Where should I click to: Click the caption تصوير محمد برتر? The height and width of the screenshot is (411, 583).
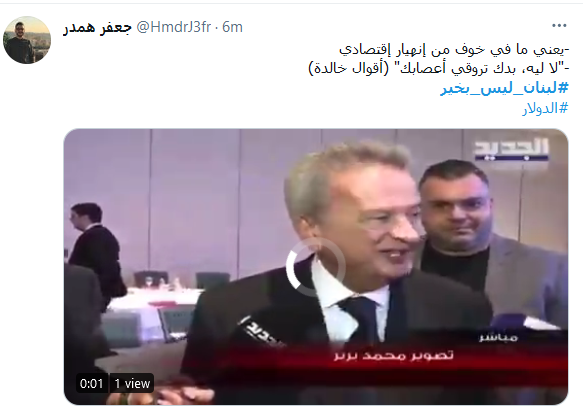tap(394, 355)
